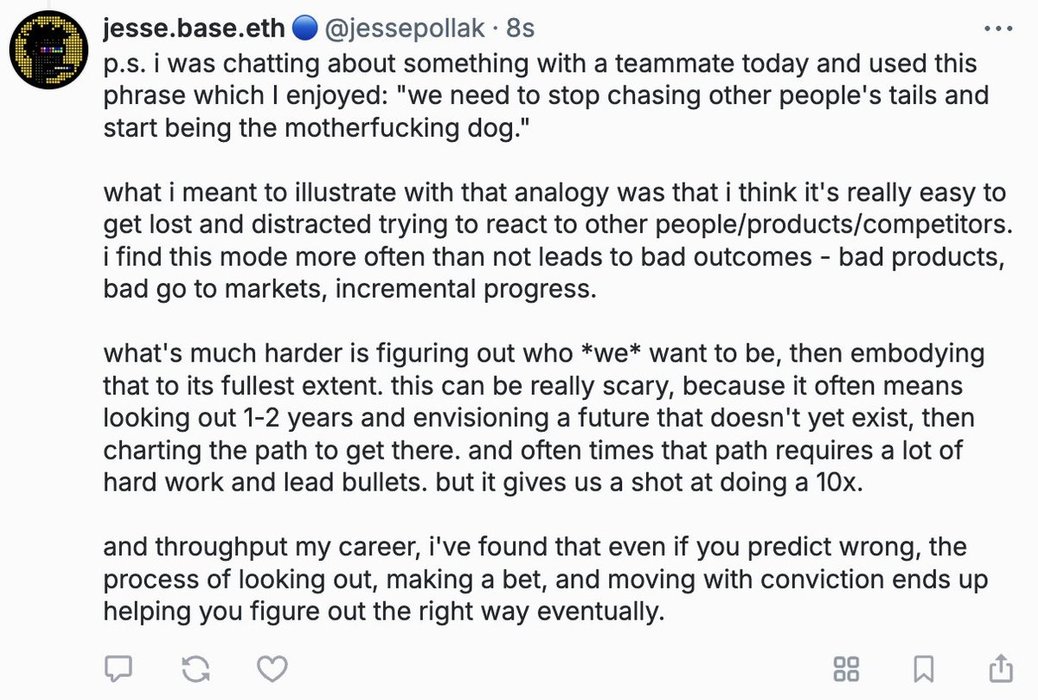The width and height of the screenshot is (1038, 700).
Task: Visit the @jessepollak handle
Action: (x=404, y=28)
